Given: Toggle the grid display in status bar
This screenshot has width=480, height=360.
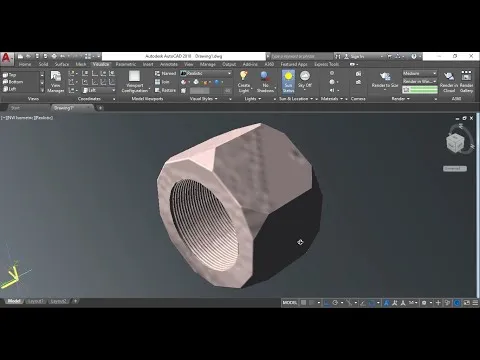Looking at the screenshot, I should coord(303,303).
